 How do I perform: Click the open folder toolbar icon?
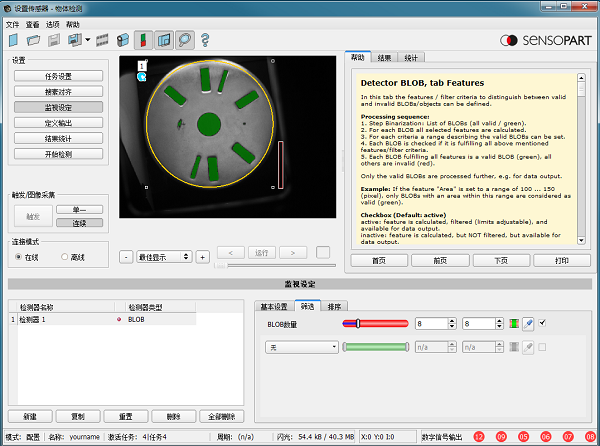coord(33,40)
